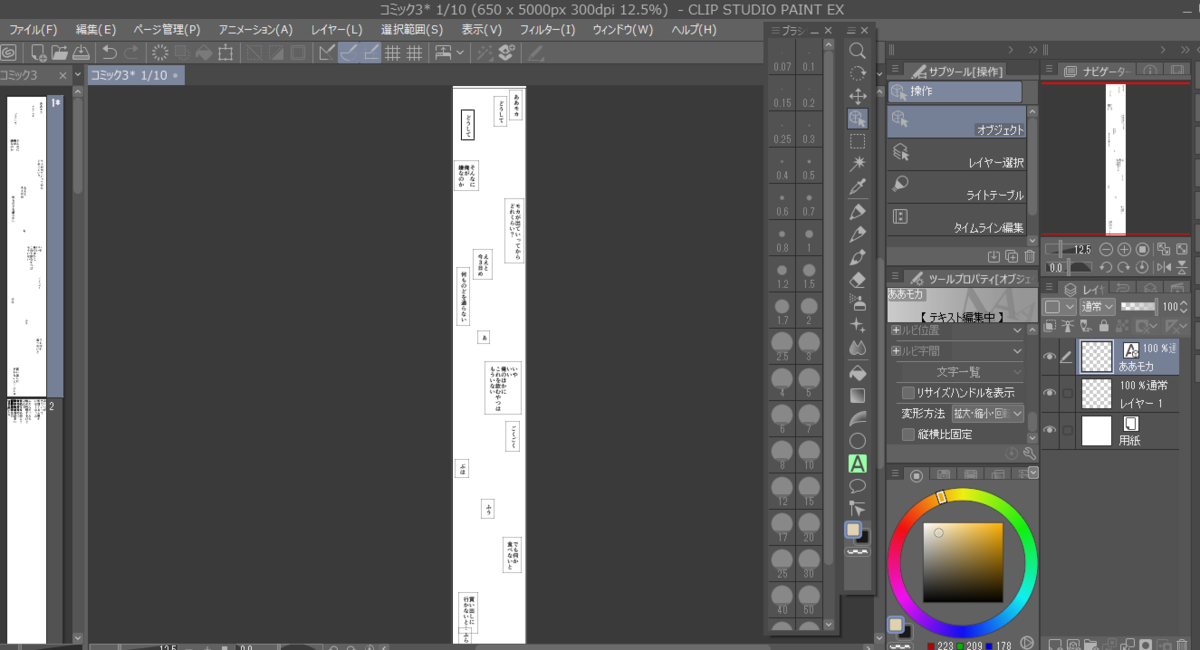This screenshot has width=1200, height=650.
Task: Click main drawing color swatch in tool palette
Action: [x=853, y=530]
